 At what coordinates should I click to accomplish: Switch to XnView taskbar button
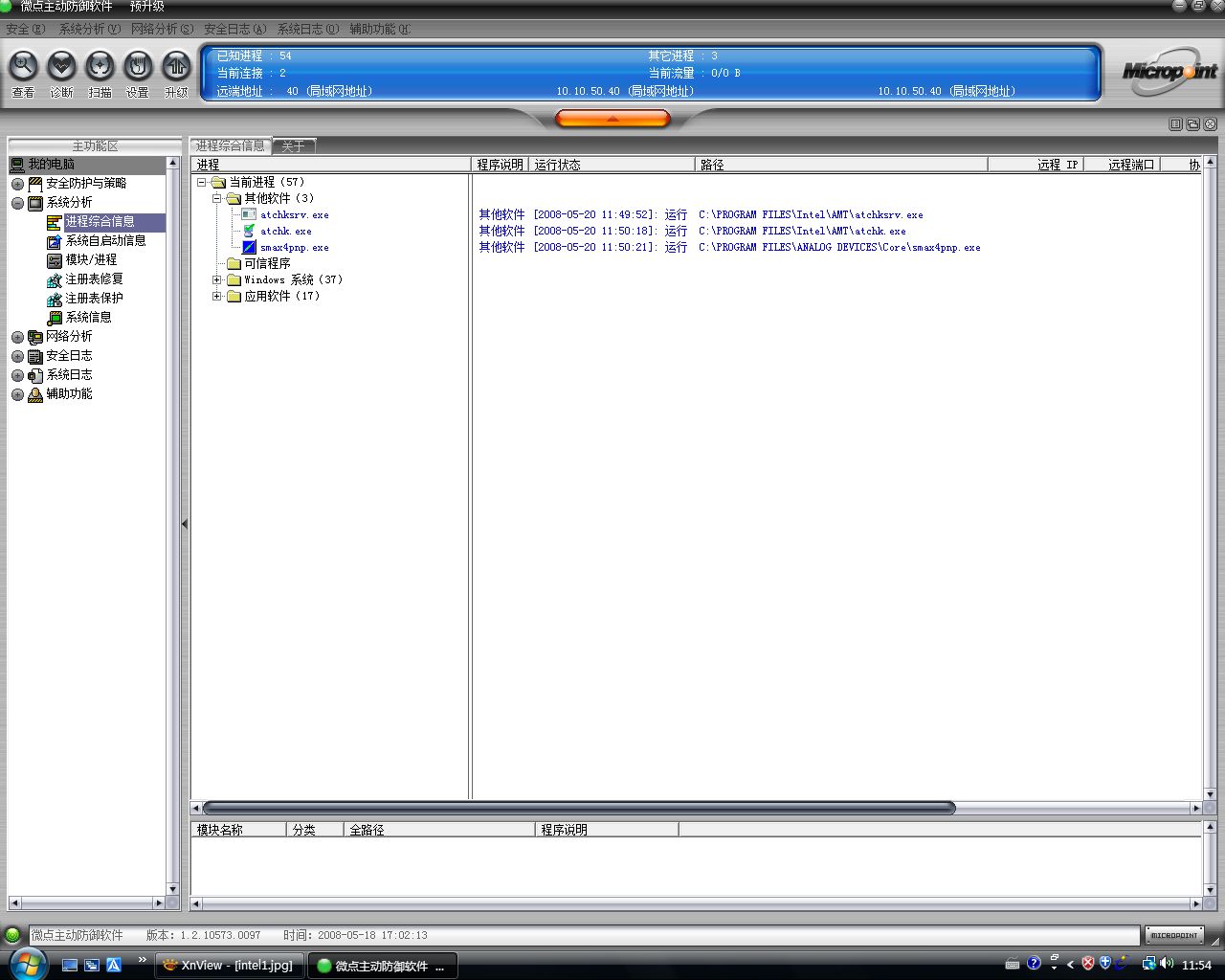tap(230, 966)
